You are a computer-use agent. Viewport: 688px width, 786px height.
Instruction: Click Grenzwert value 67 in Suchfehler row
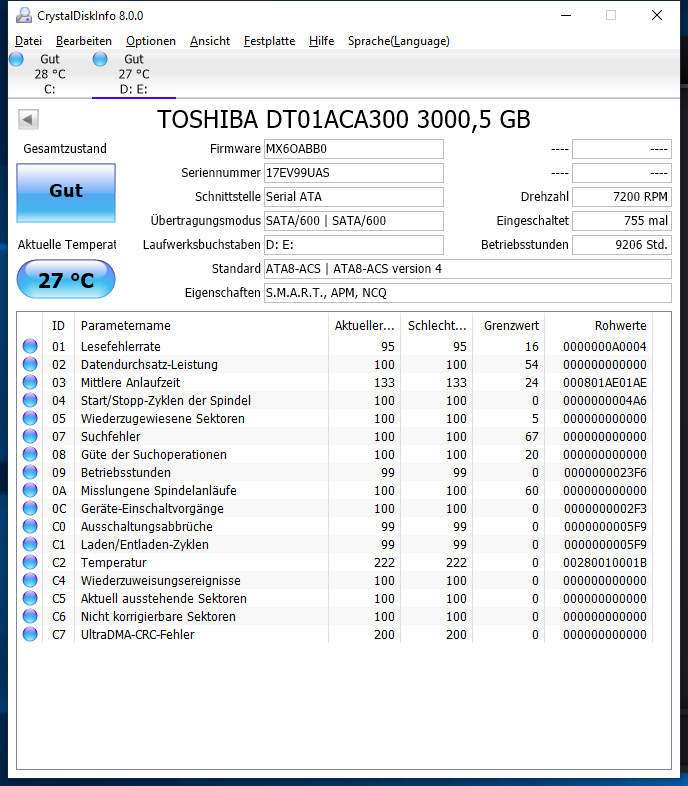(x=532, y=437)
